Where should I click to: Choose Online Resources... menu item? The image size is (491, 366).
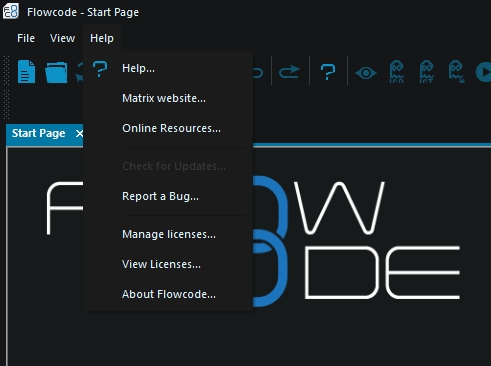tap(169, 128)
